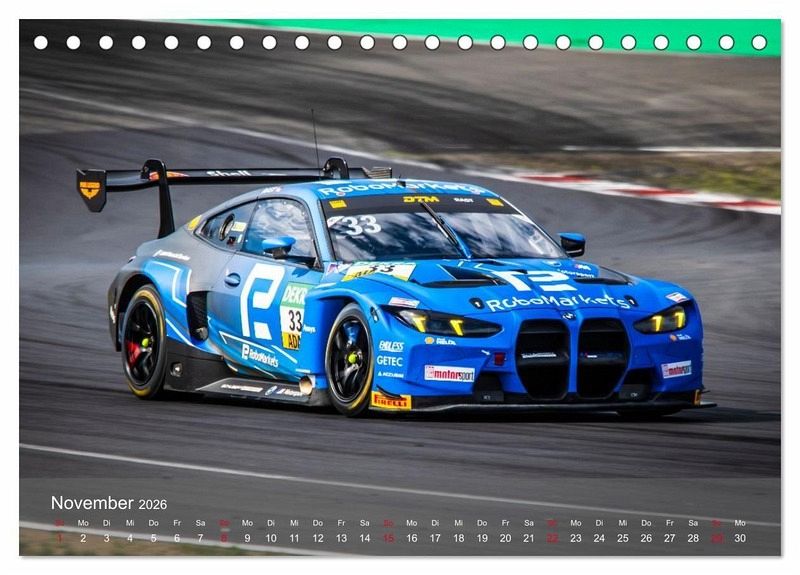Click the motorsport sticker near front wheel
This screenshot has height=575, width=800.
point(449,373)
